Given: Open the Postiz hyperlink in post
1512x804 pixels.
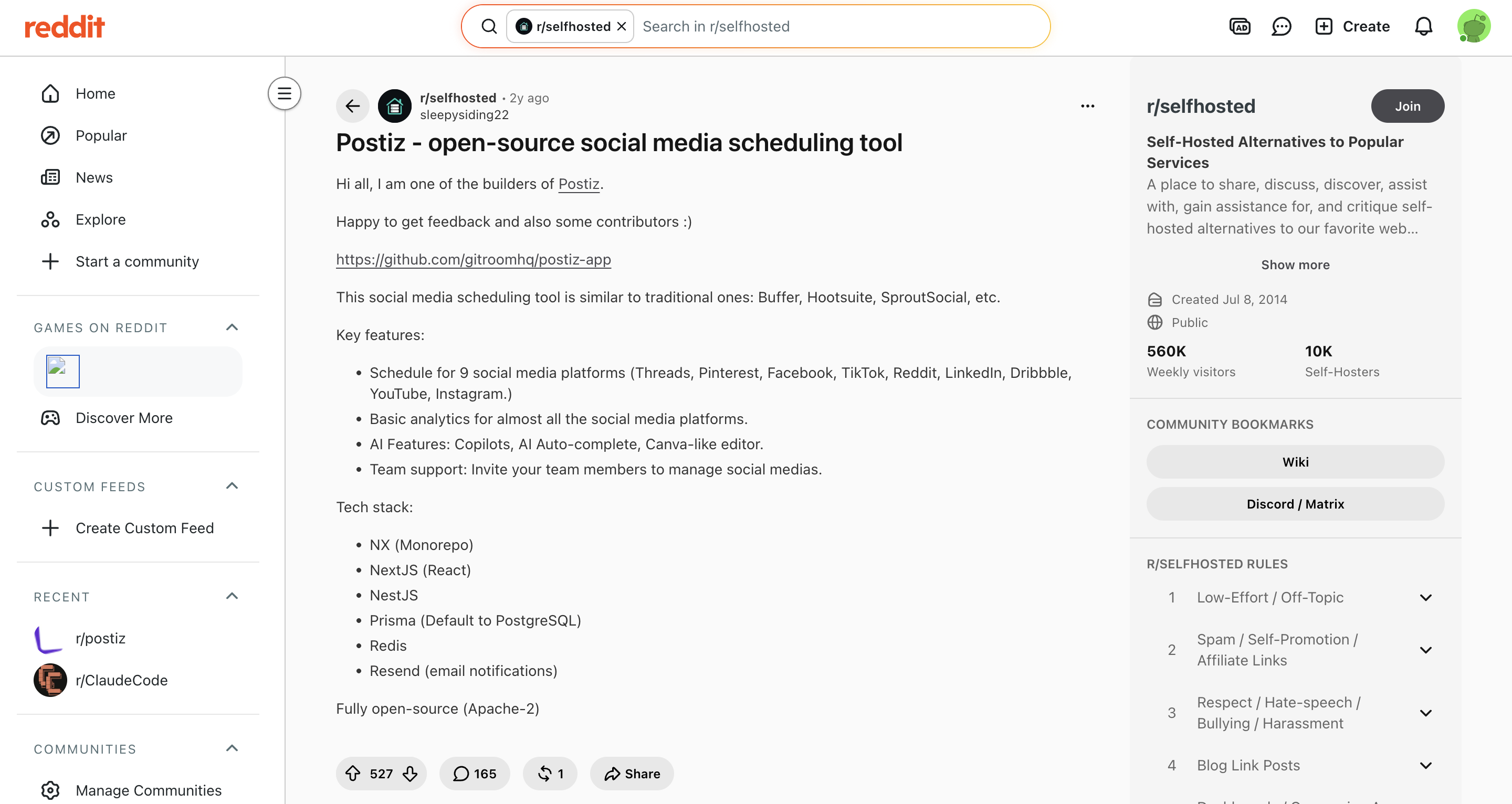Looking at the screenshot, I should [579, 184].
